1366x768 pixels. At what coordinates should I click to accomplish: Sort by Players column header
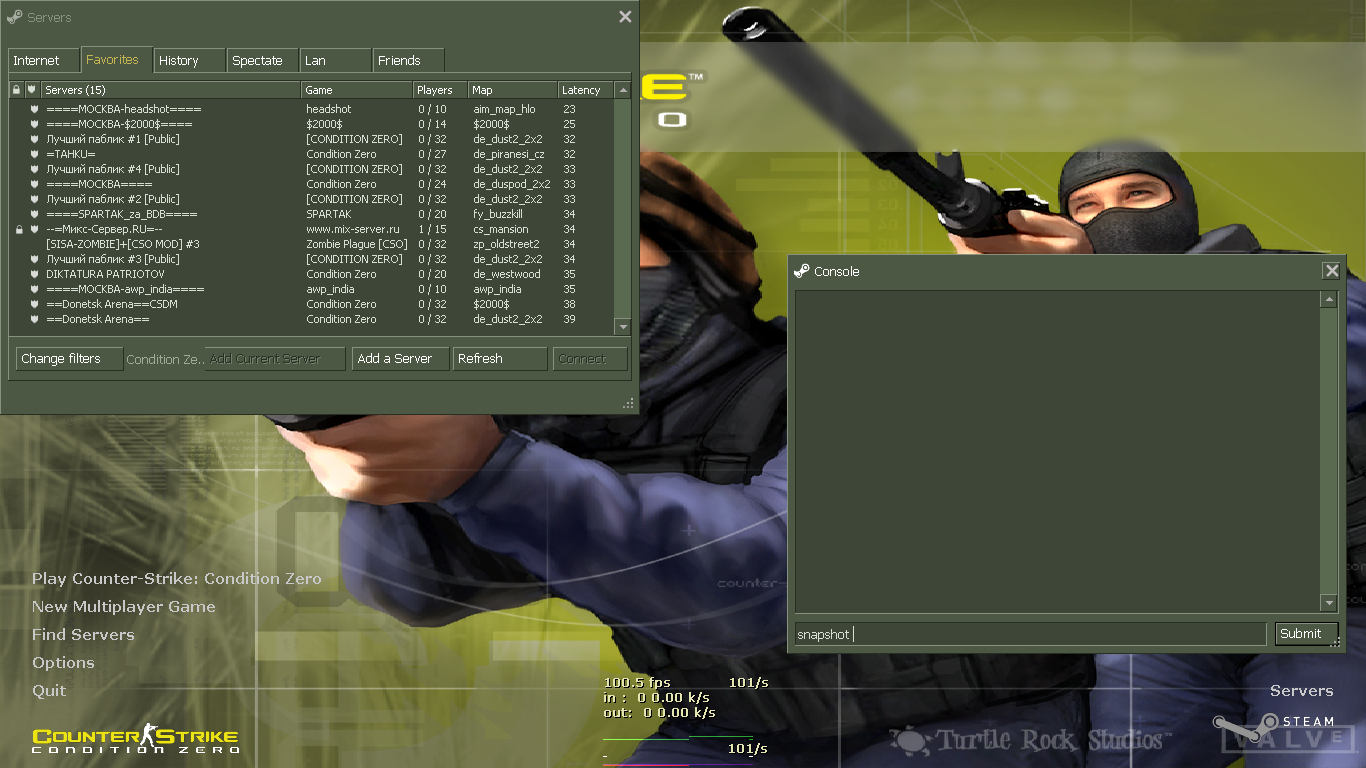441,90
